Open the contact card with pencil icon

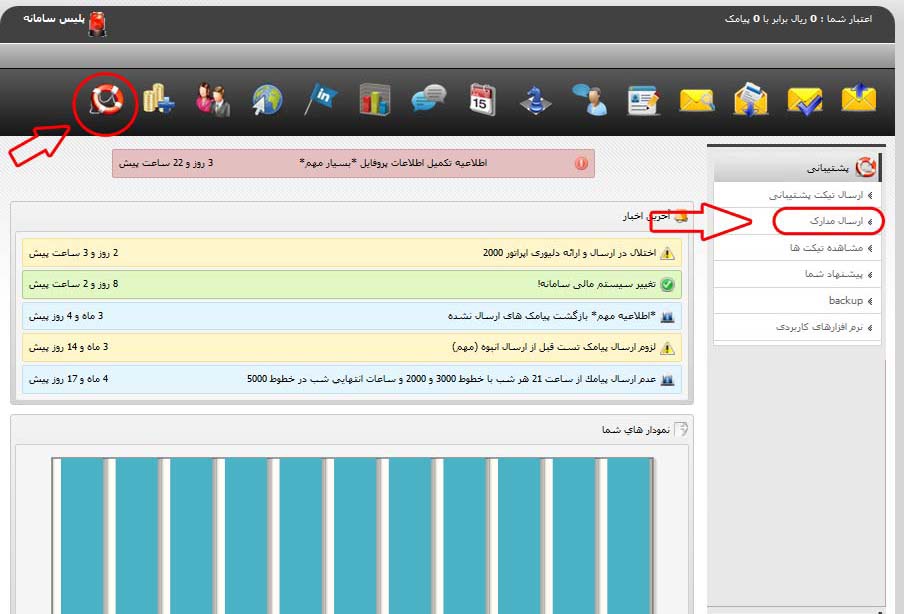pyautogui.click(x=643, y=100)
